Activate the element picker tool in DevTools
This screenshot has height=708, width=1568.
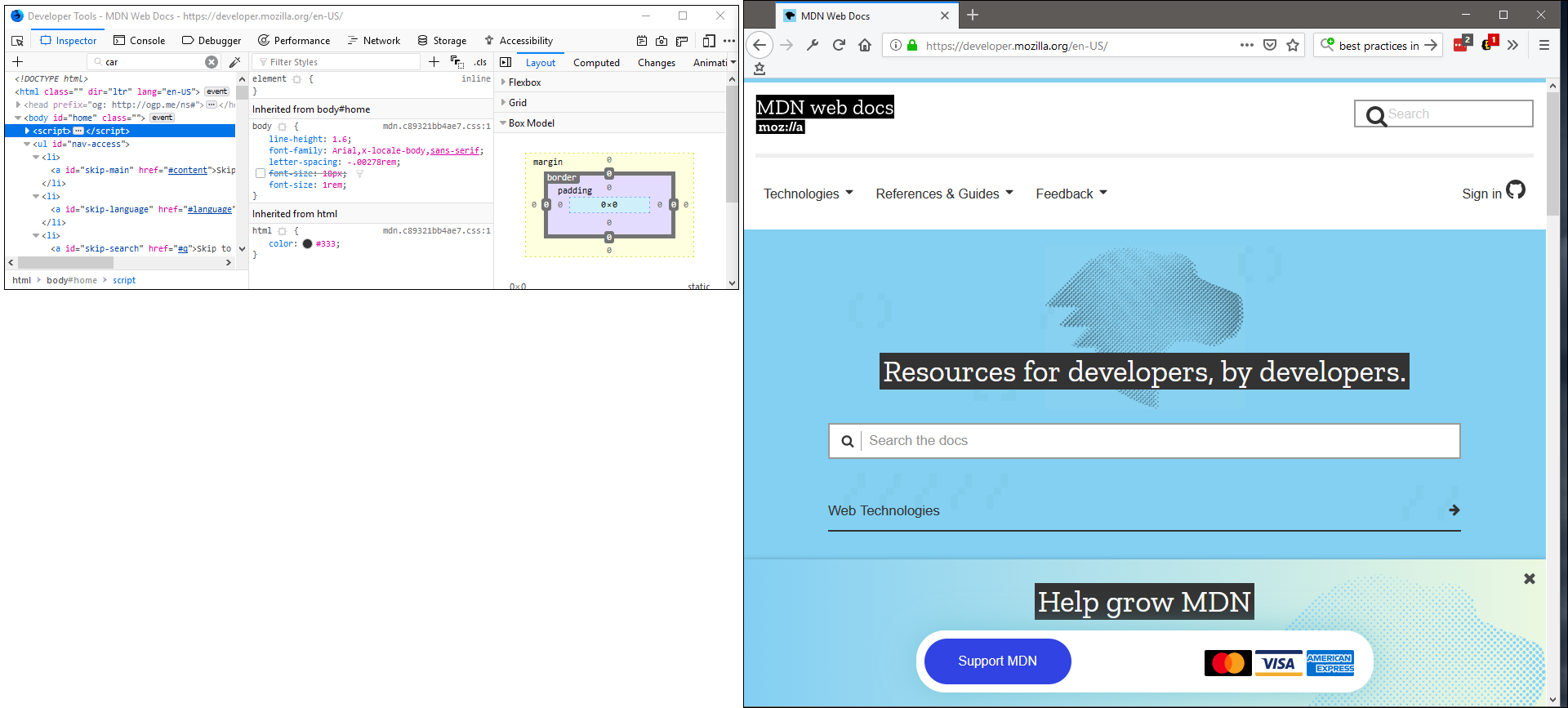pyautogui.click(x=17, y=41)
